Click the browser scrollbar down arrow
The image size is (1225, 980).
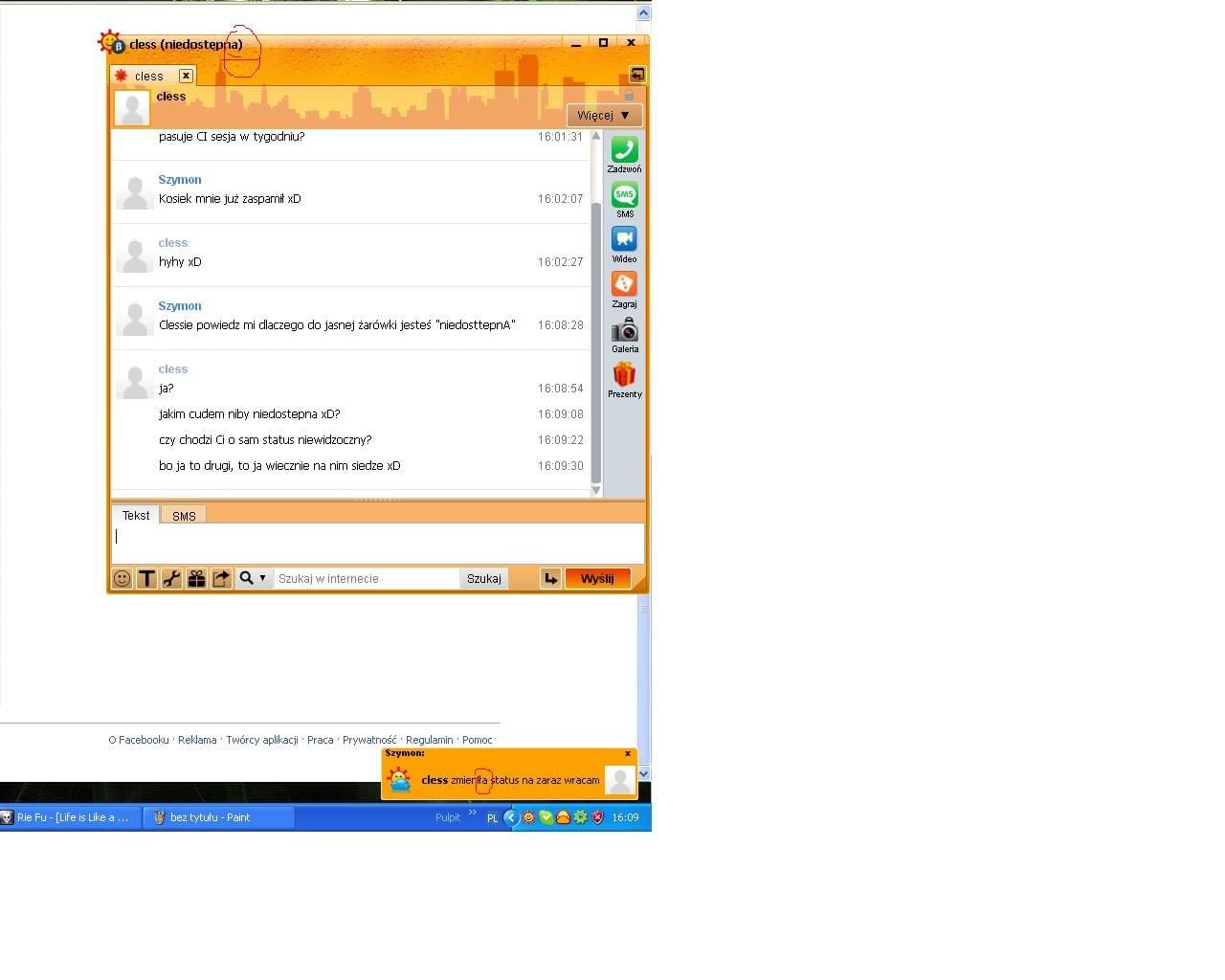(644, 773)
